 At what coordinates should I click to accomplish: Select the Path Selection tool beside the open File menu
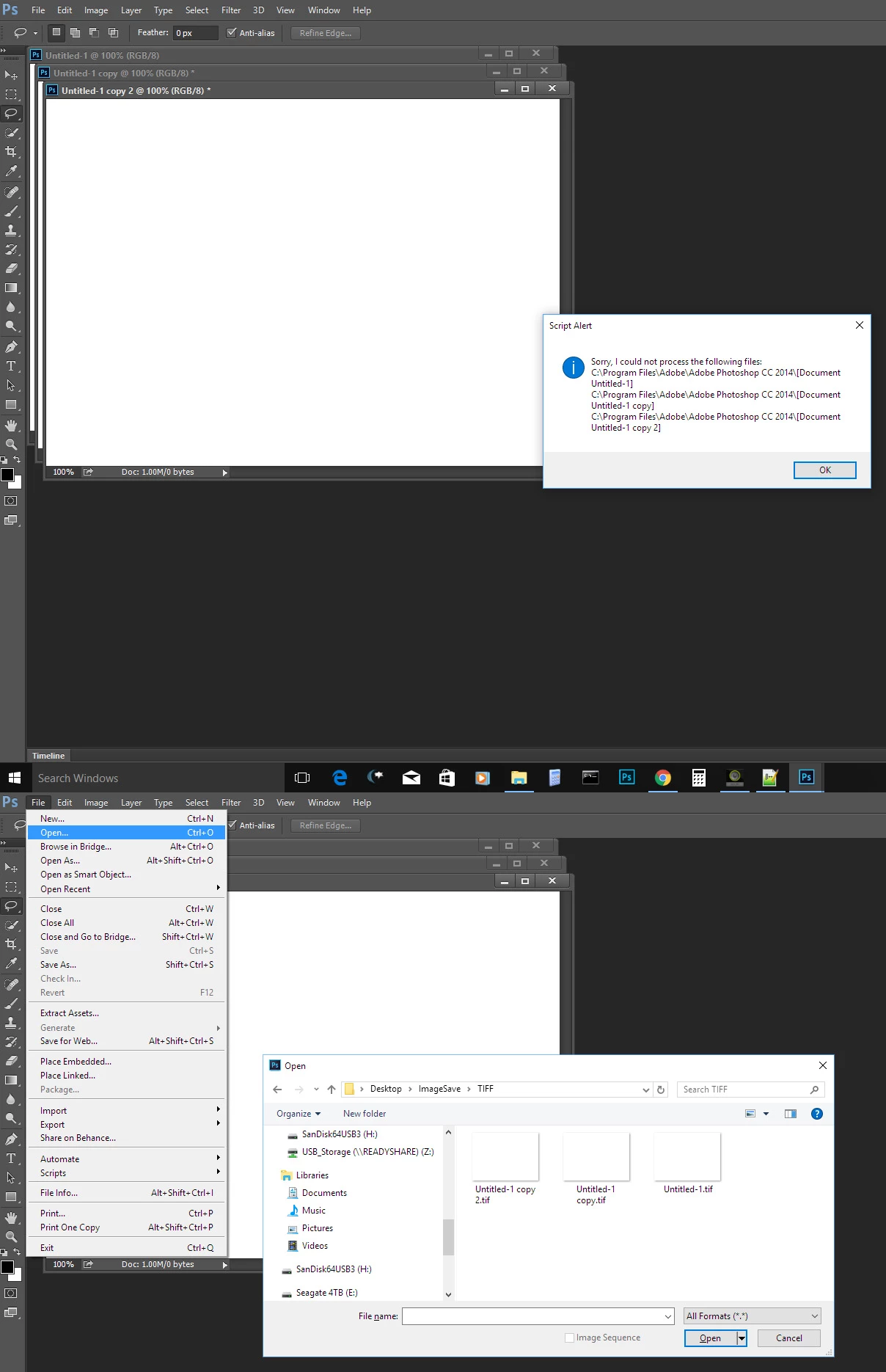tap(11, 1178)
